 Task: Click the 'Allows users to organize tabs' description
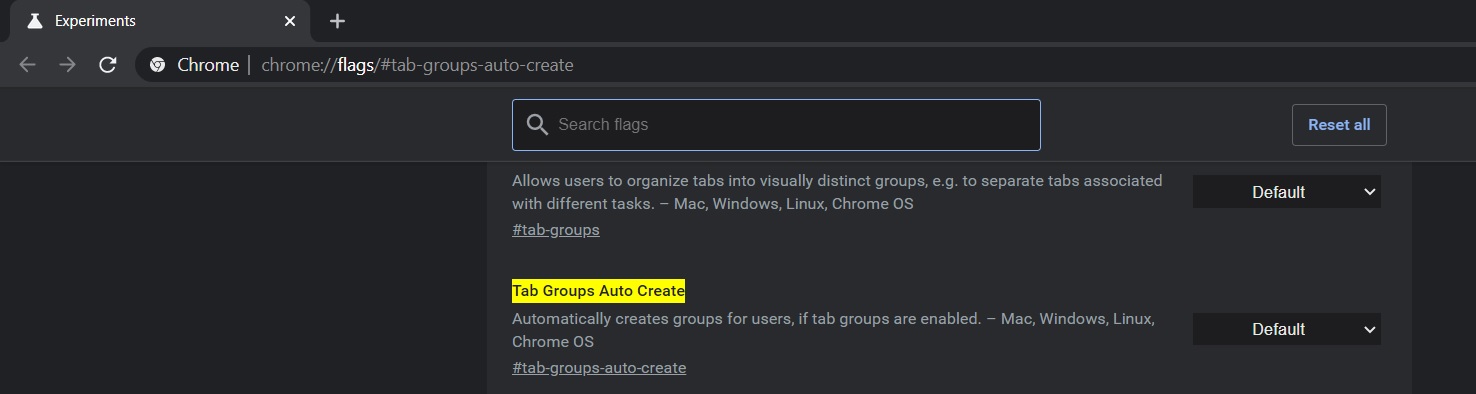point(837,192)
